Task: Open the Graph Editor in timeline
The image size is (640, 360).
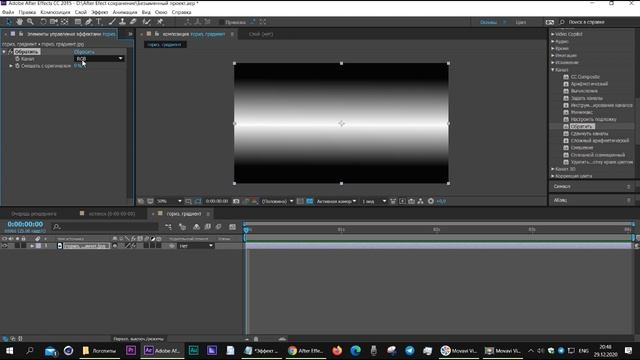Action: [232, 227]
